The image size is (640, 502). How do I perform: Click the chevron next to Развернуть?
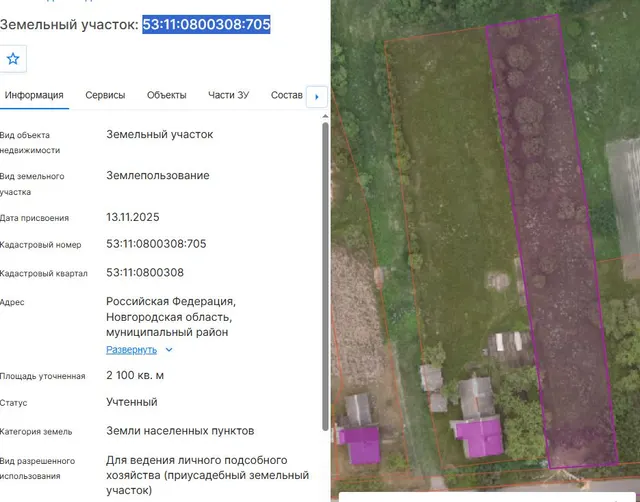click(169, 350)
